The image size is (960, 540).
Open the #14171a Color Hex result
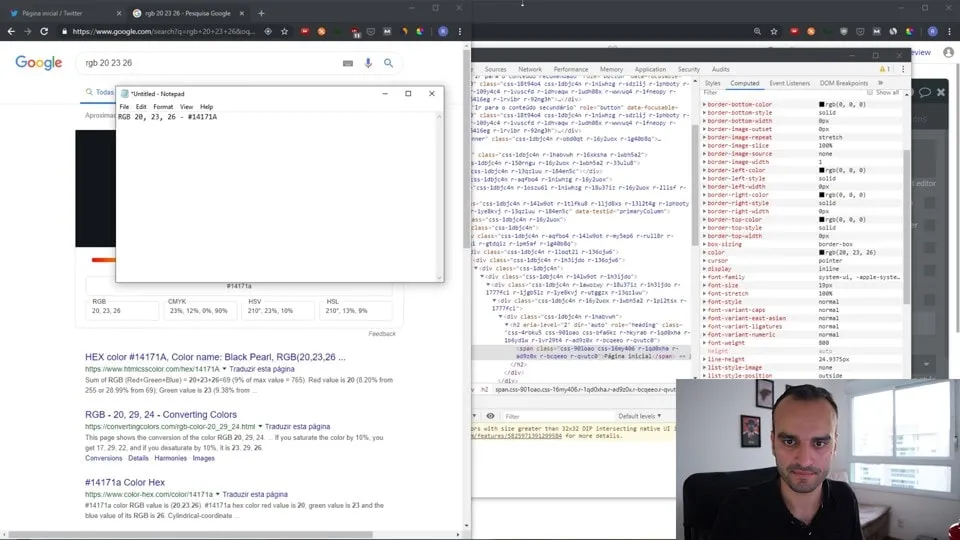pyautogui.click(x=124, y=482)
